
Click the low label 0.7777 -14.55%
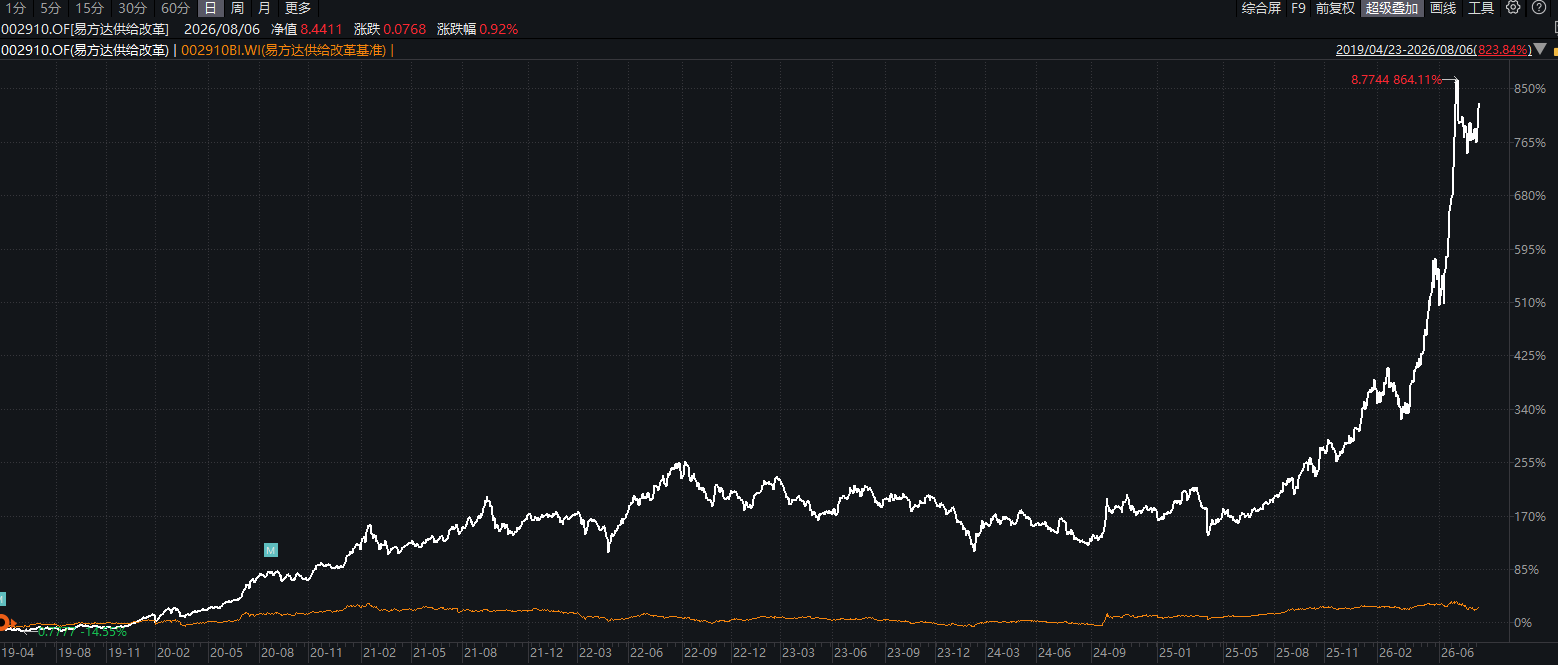(x=82, y=631)
